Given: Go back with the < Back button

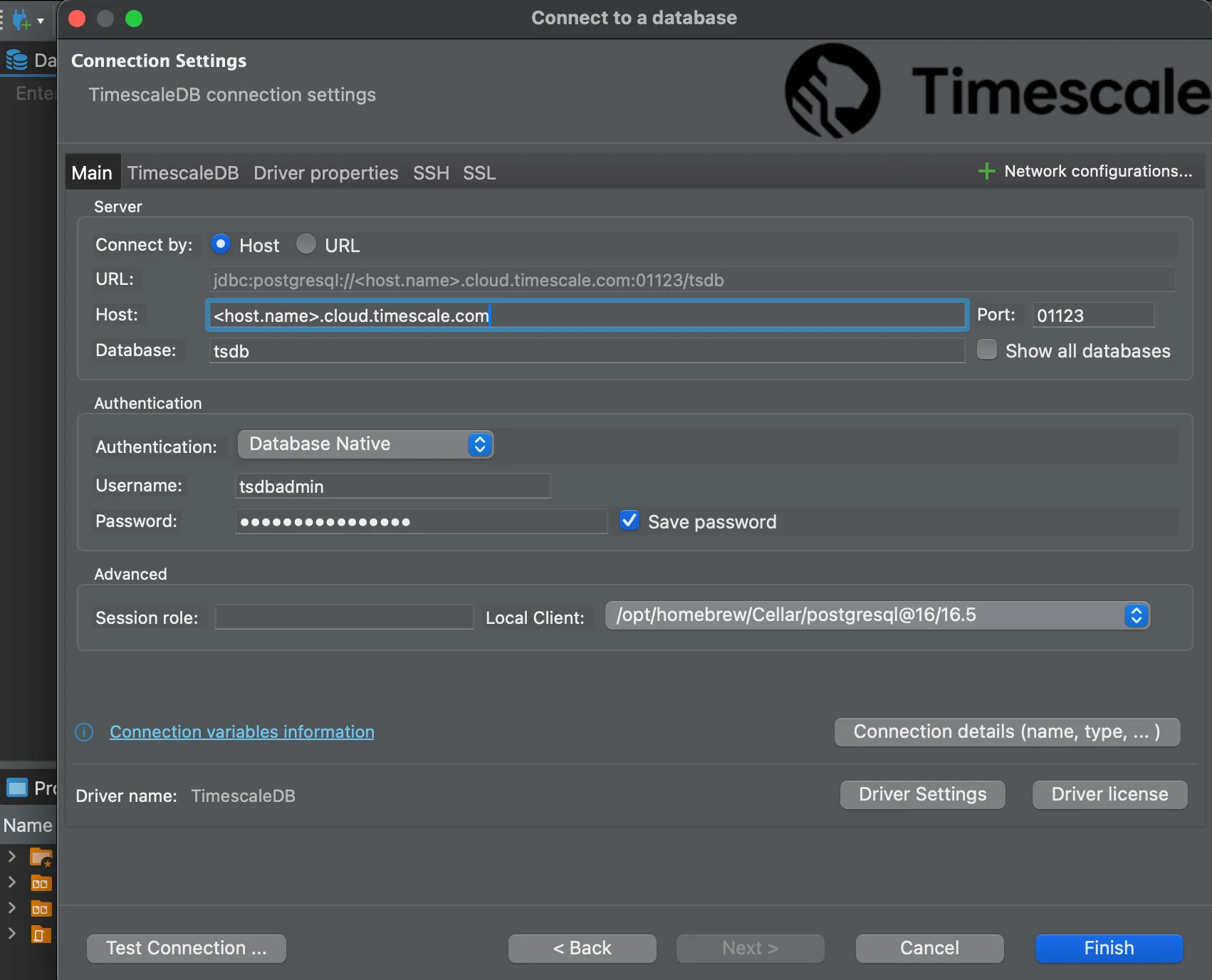Looking at the screenshot, I should (x=583, y=949).
